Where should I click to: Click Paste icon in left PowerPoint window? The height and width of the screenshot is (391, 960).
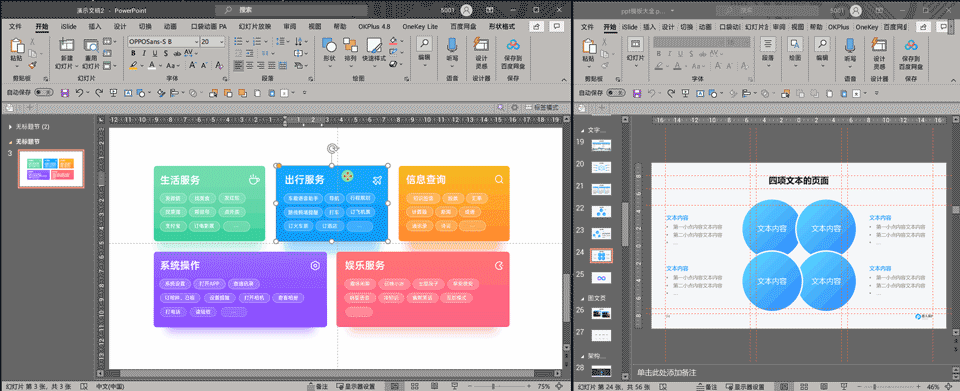click(x=18, y=47)
